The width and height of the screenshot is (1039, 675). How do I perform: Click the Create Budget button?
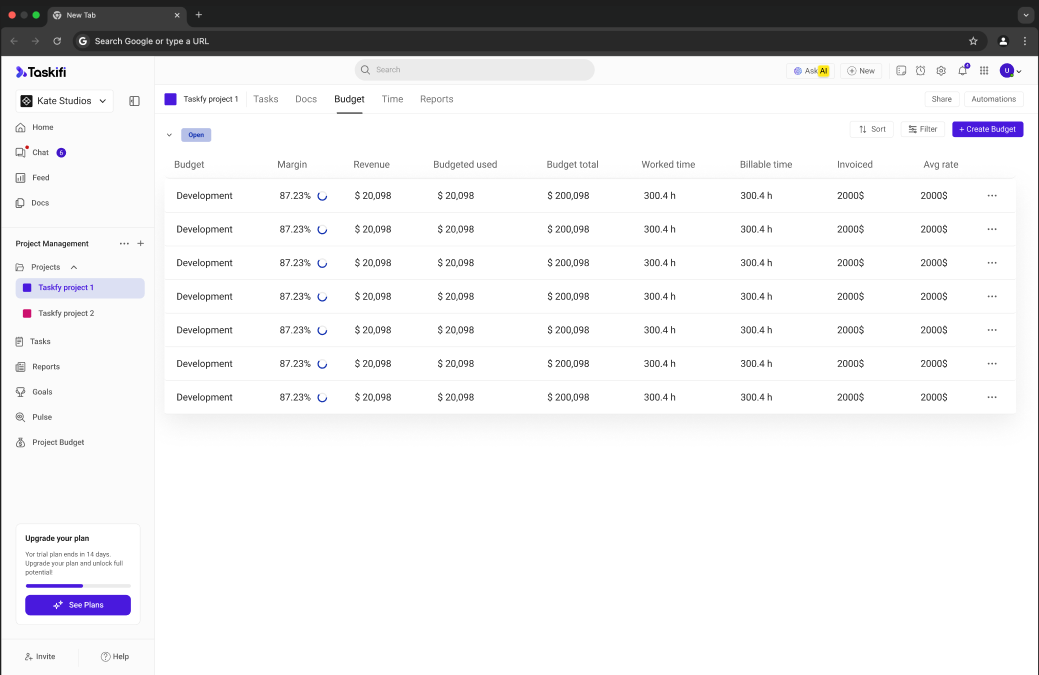tap(987, 129)
